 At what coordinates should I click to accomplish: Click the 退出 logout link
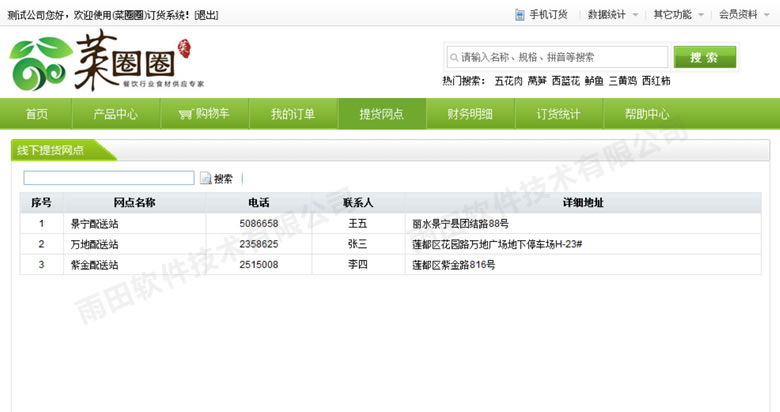(204, 15)
